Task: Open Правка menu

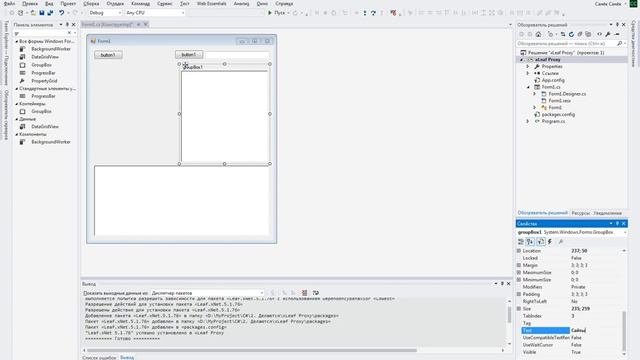Action: (30, 4)
